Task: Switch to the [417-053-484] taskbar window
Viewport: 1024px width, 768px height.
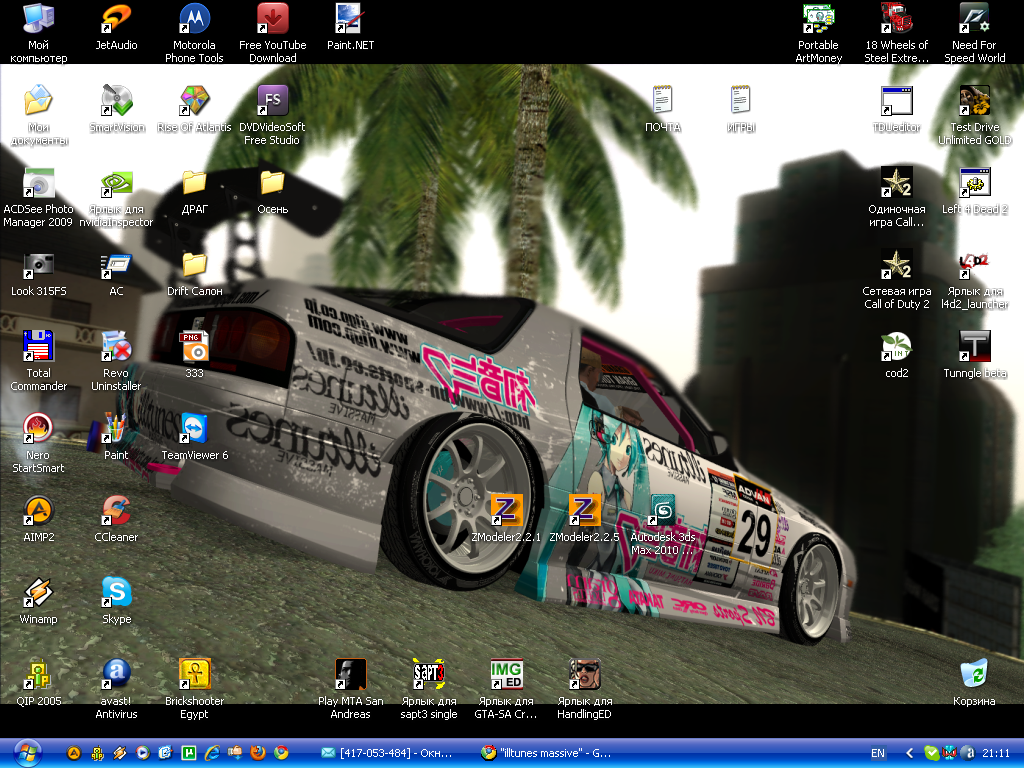Action: tap(386, 753)
